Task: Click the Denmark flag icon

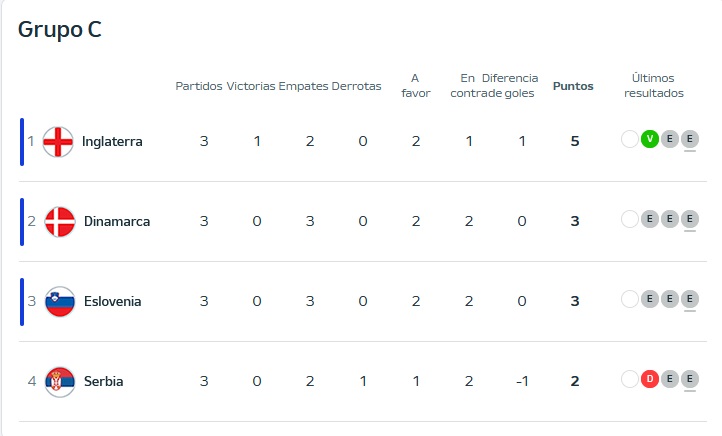Action: [60, 221]
